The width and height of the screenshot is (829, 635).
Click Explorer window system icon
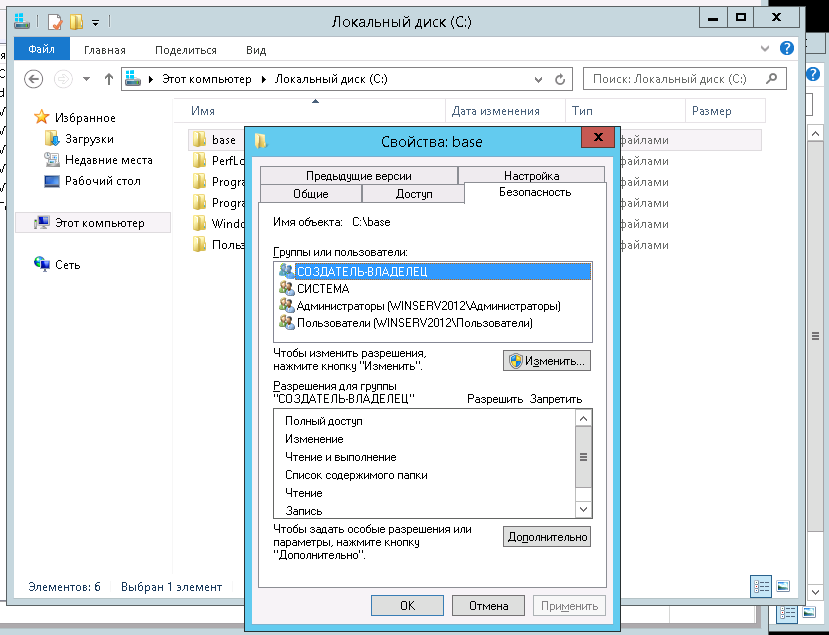click(22, 21)
